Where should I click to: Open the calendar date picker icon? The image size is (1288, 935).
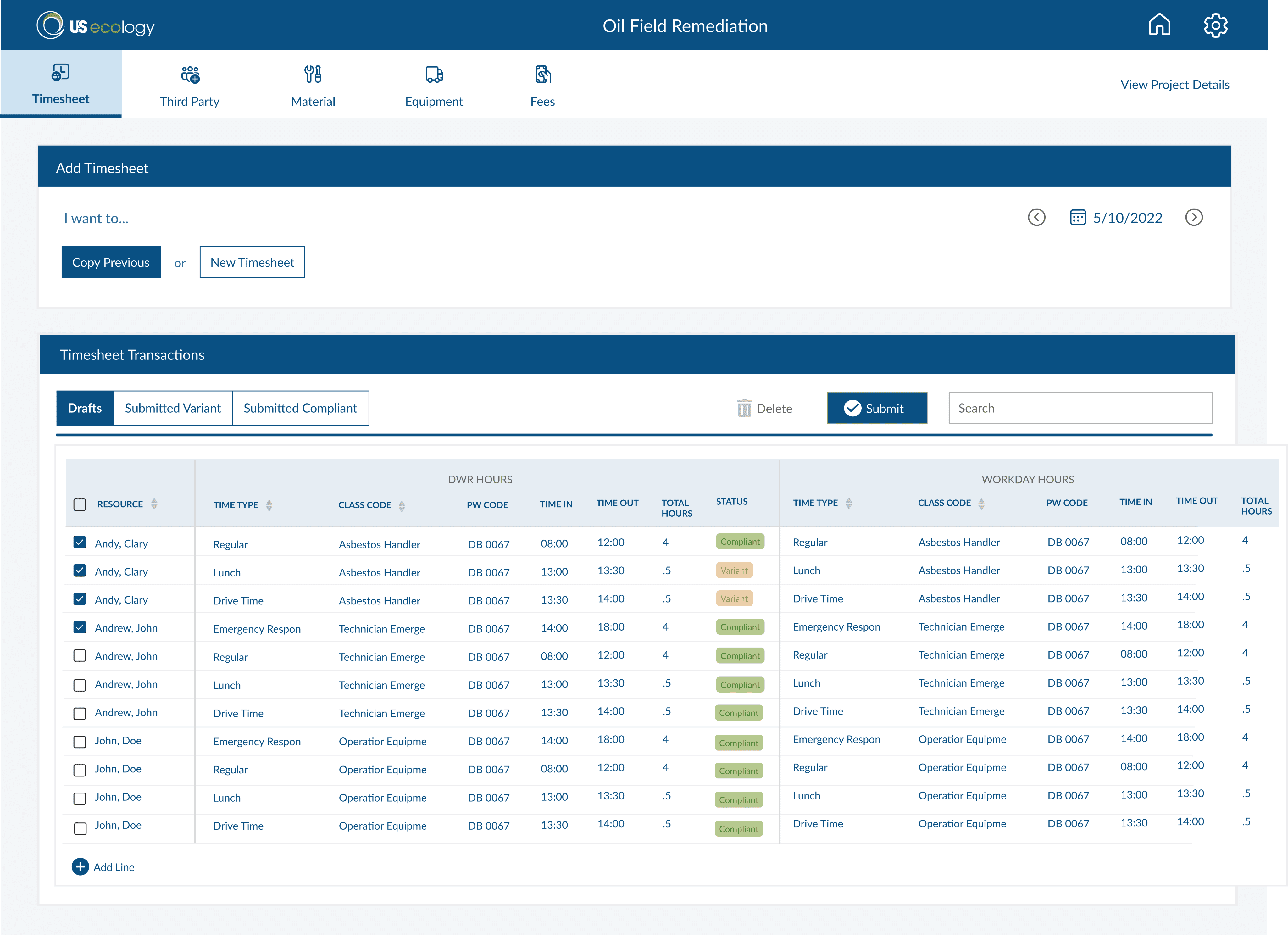1077,218
